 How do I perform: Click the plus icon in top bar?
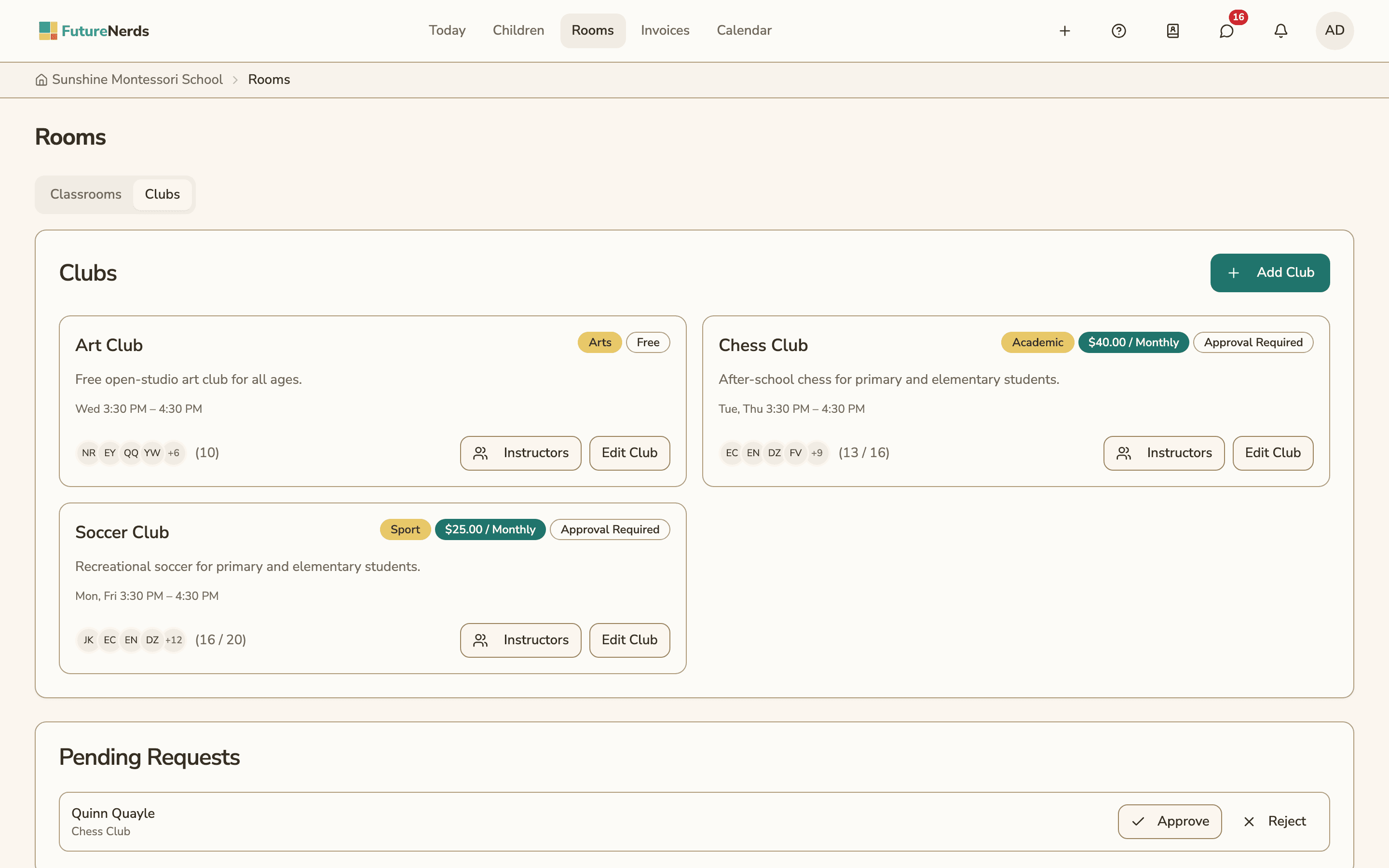click(1065, 31)
